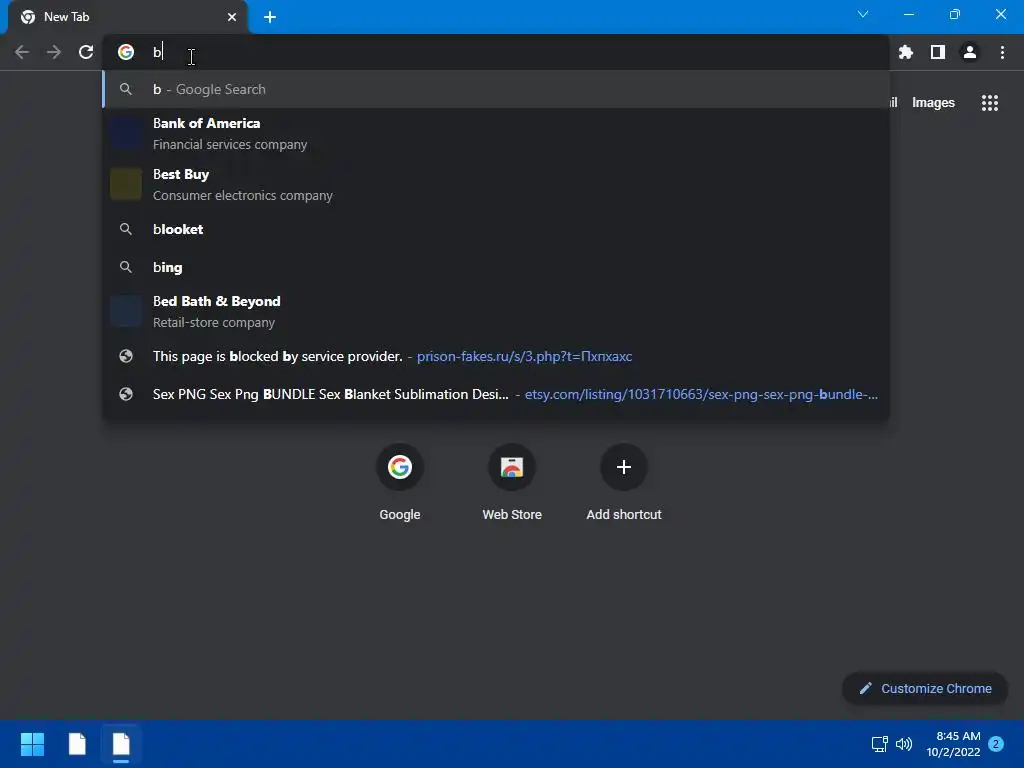Open network status in system tray
Viewport: 1024px width, 768px height.
coord(879,744)
